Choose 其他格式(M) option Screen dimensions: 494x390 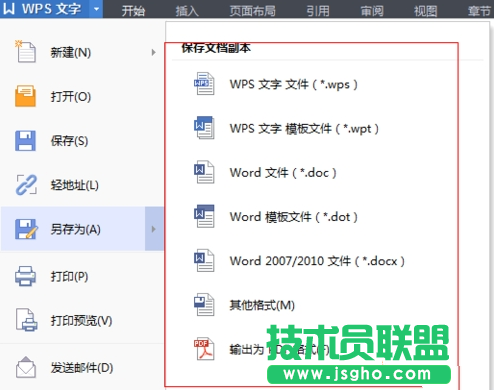pyautogui.click(x=262, y=305)
